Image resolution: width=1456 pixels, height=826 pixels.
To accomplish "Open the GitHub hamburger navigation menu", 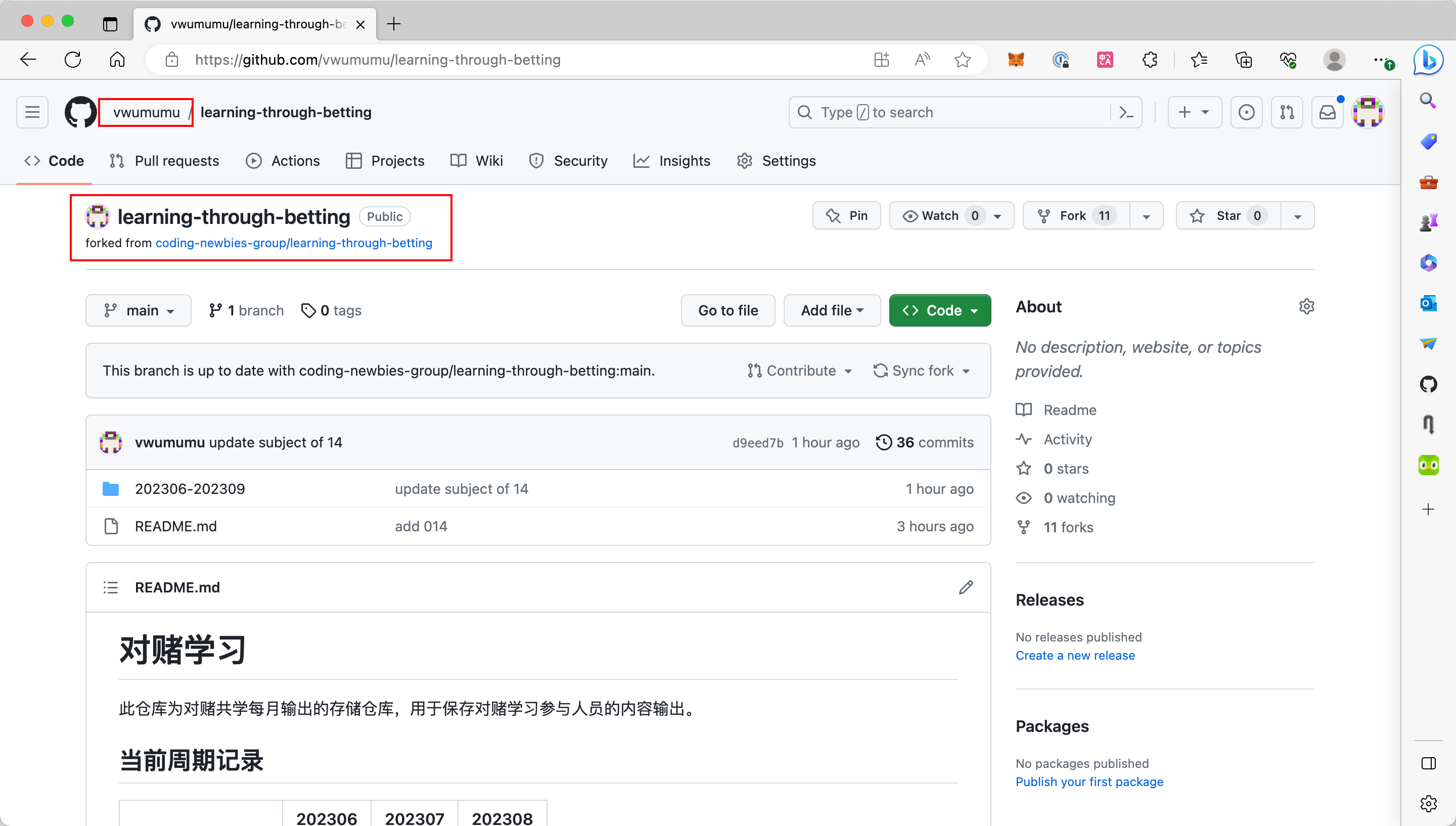I will (x=32, y=112).
